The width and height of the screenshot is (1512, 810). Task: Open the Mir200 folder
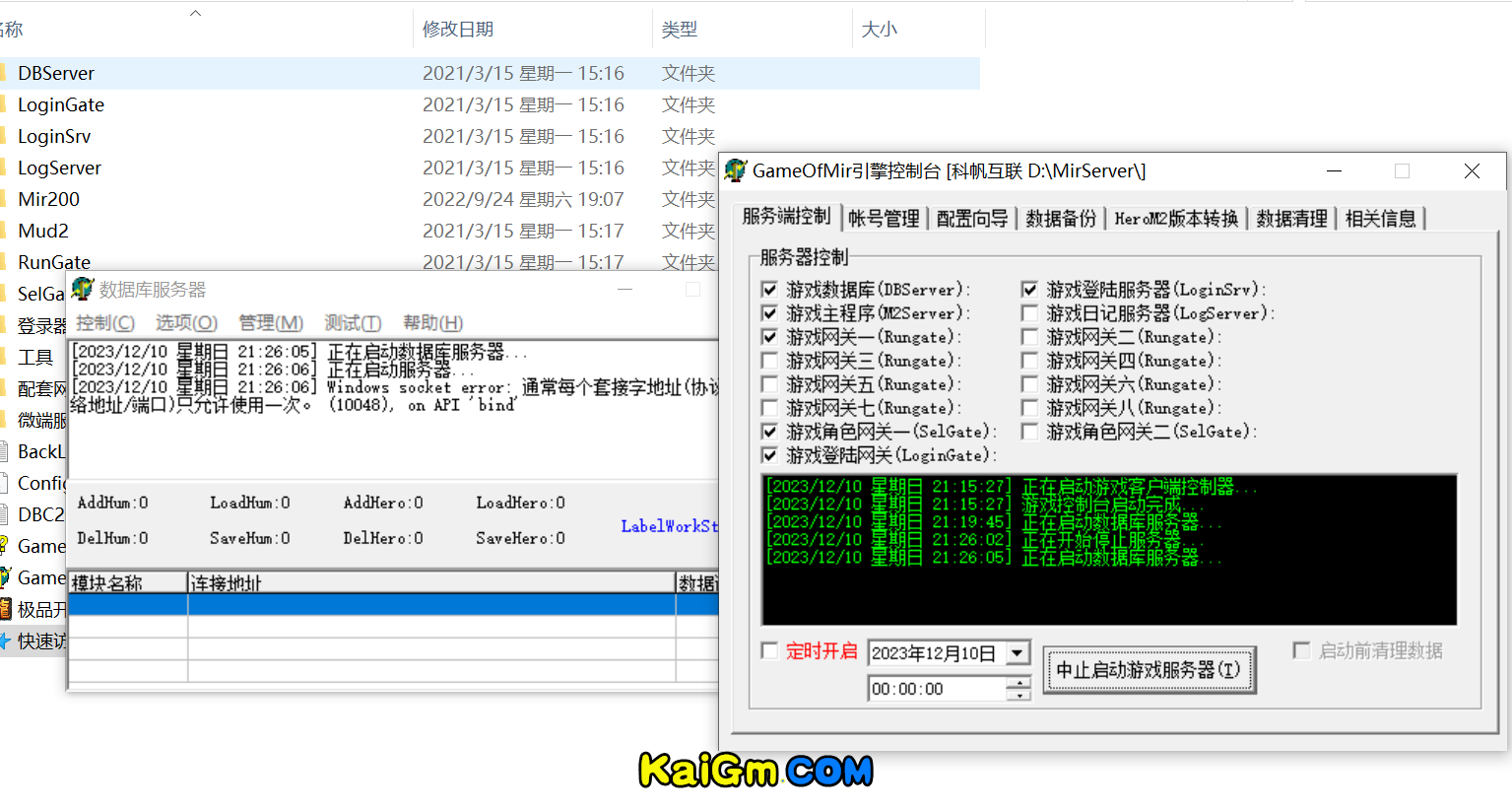coord(48,199)
